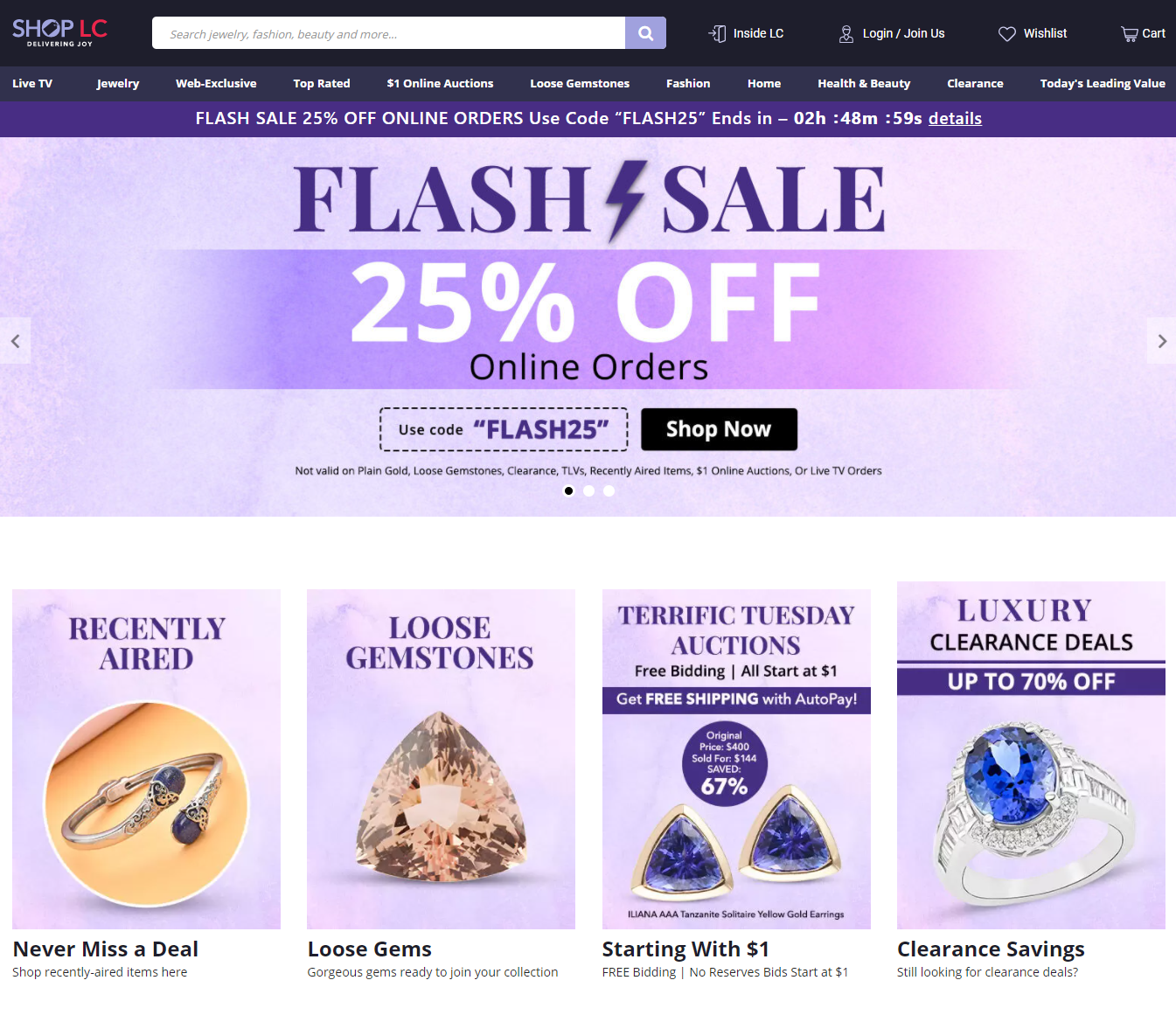
Task: Advance banner with right arrow
Action: click(x=1161, y=341)
